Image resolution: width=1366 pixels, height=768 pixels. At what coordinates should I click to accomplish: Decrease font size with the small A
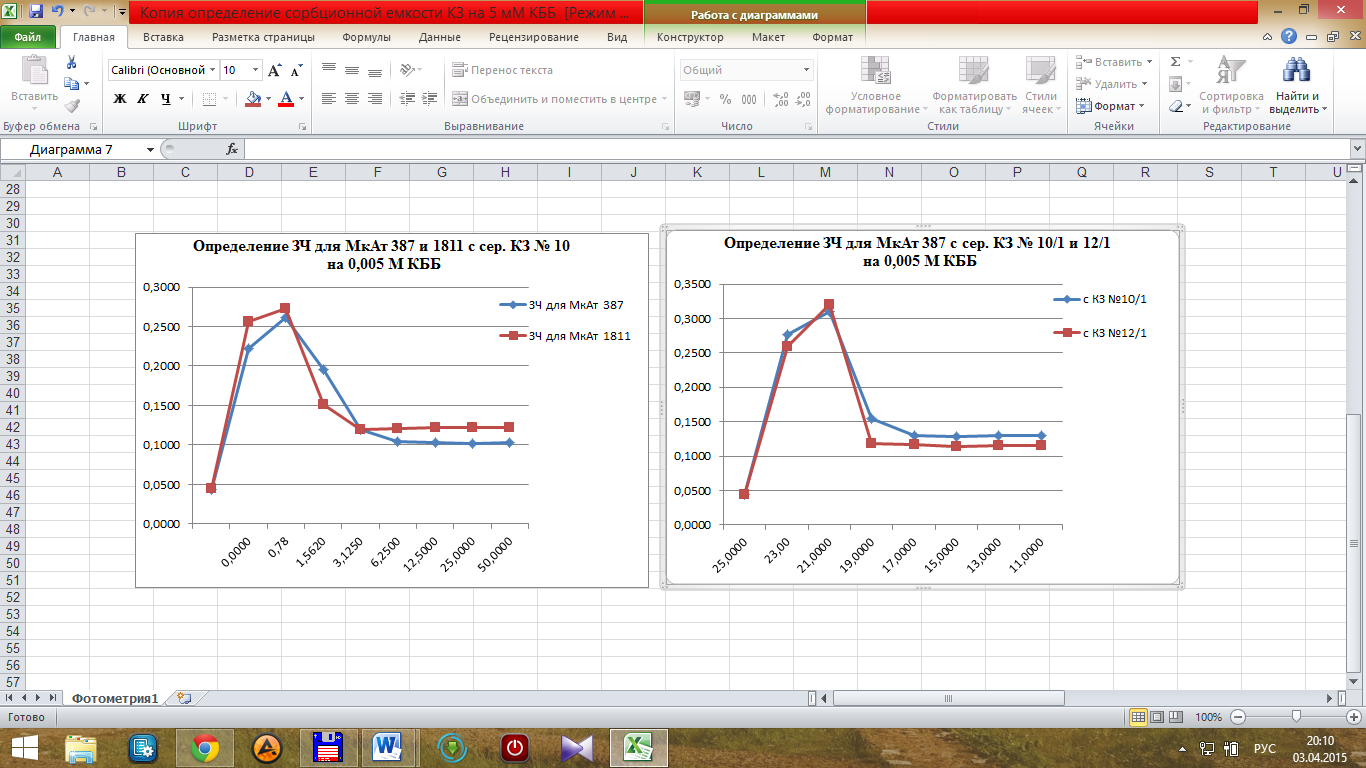tap(296, 71)
